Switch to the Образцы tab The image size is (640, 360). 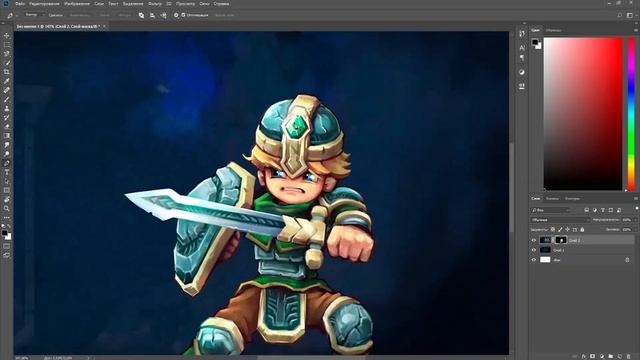click(x=553, y=30)
